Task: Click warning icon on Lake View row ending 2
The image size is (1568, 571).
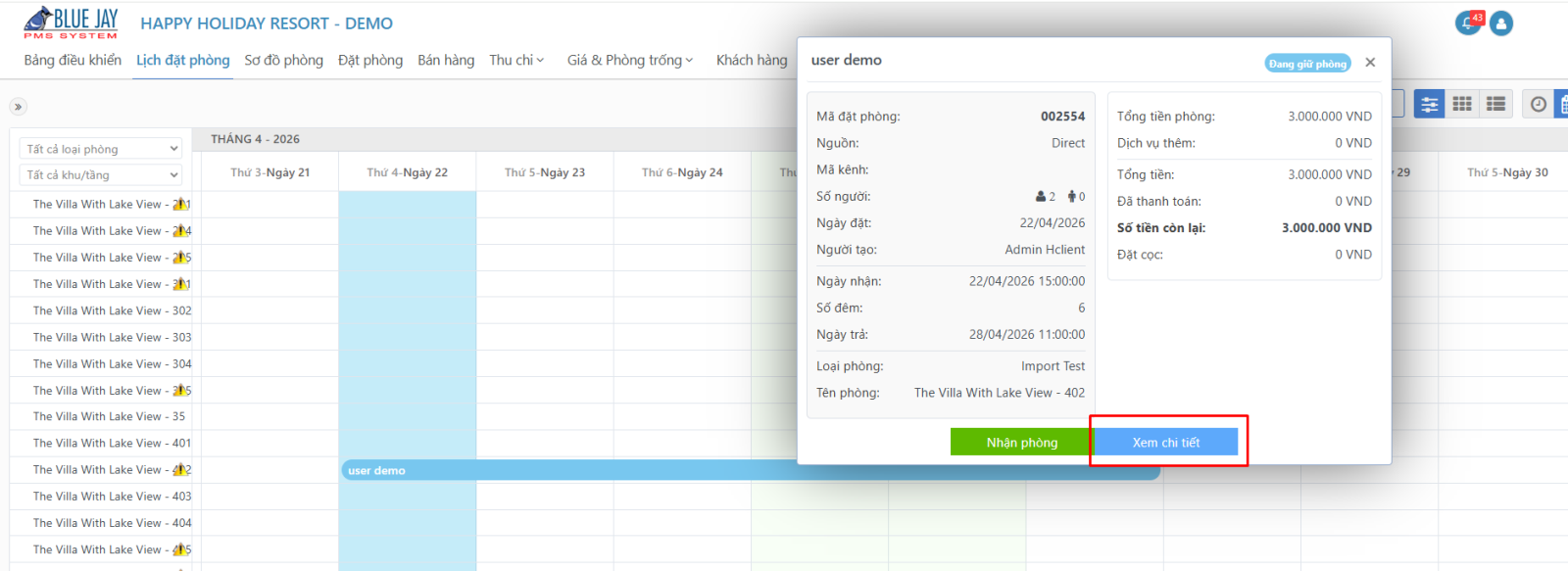Action: click(180, 470)
